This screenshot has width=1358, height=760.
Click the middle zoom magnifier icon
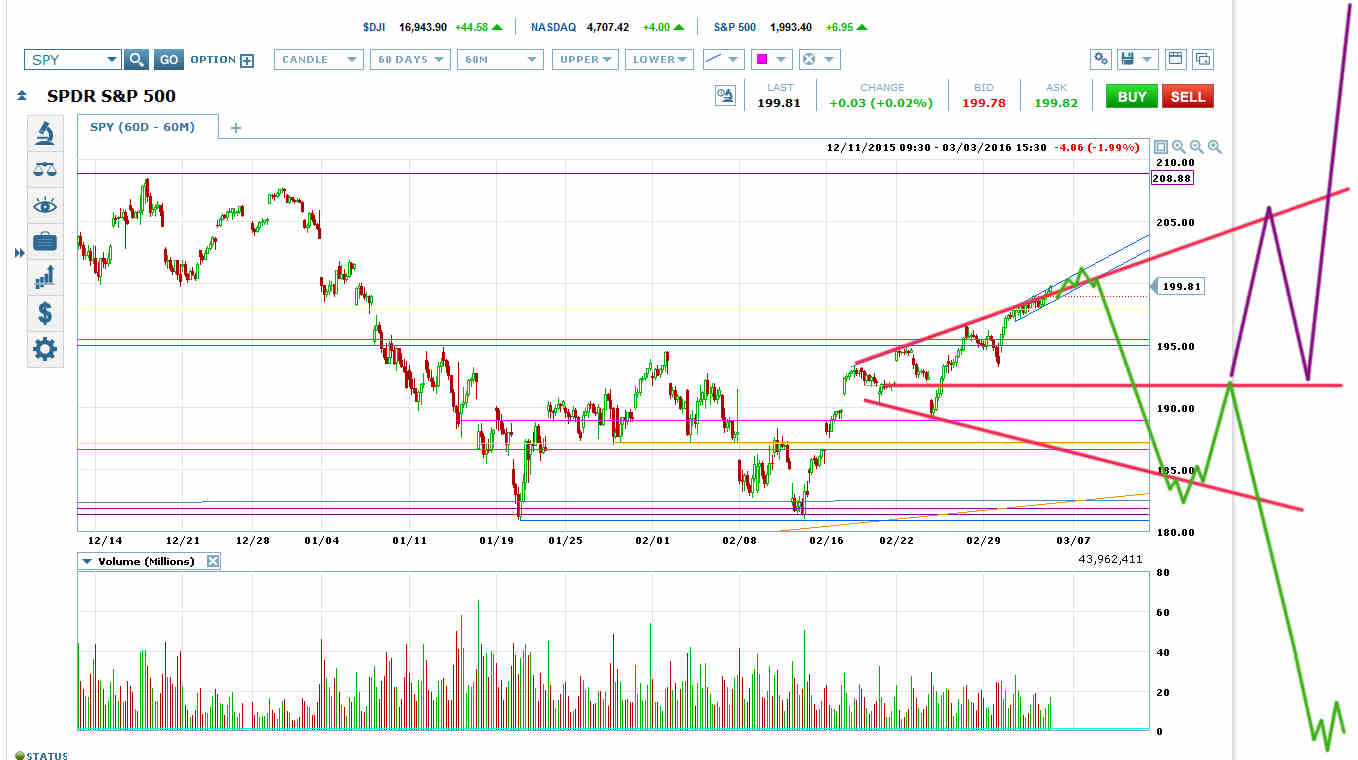click(x=1196, y=147)
